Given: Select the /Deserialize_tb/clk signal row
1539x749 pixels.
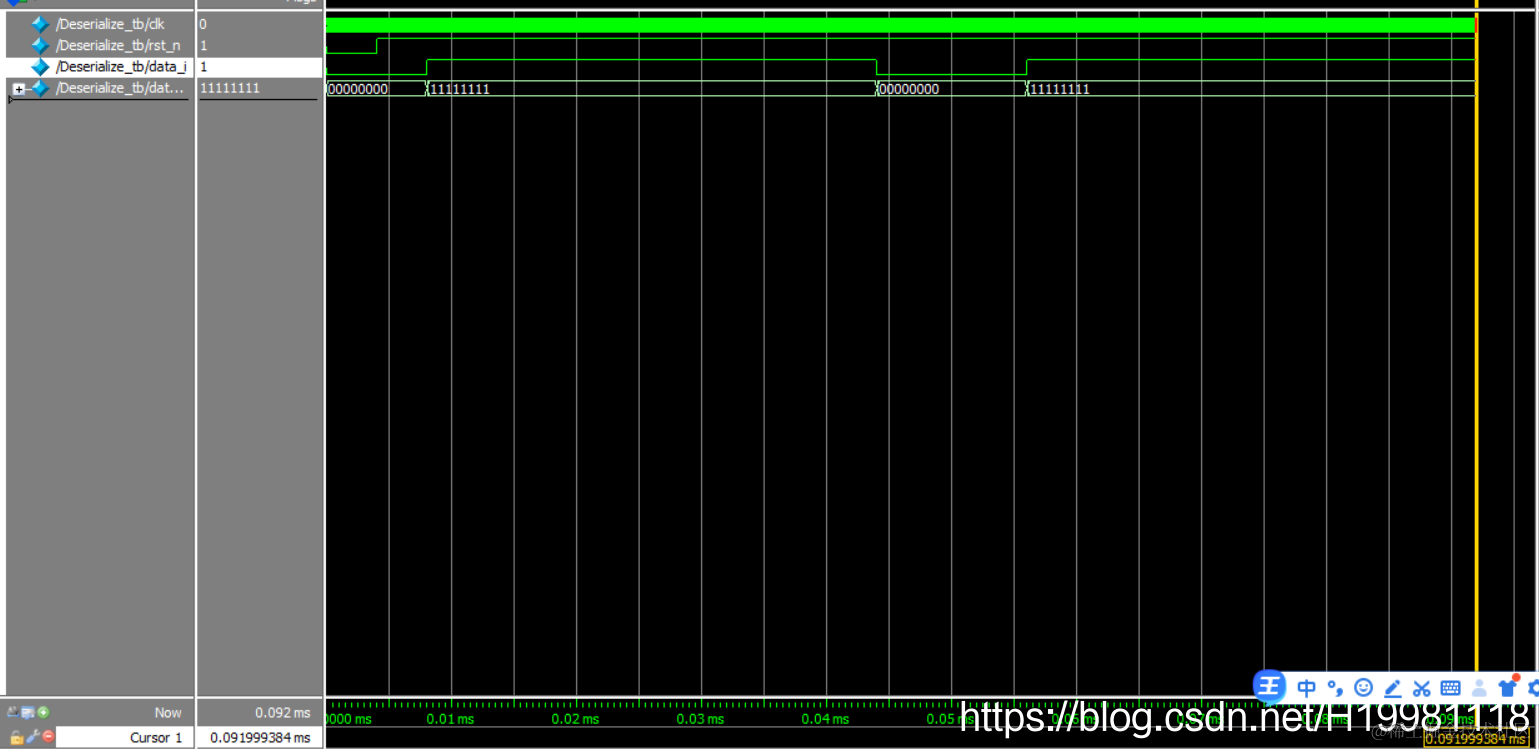Looking at the screenshot, I should click(x=98, y=23).
